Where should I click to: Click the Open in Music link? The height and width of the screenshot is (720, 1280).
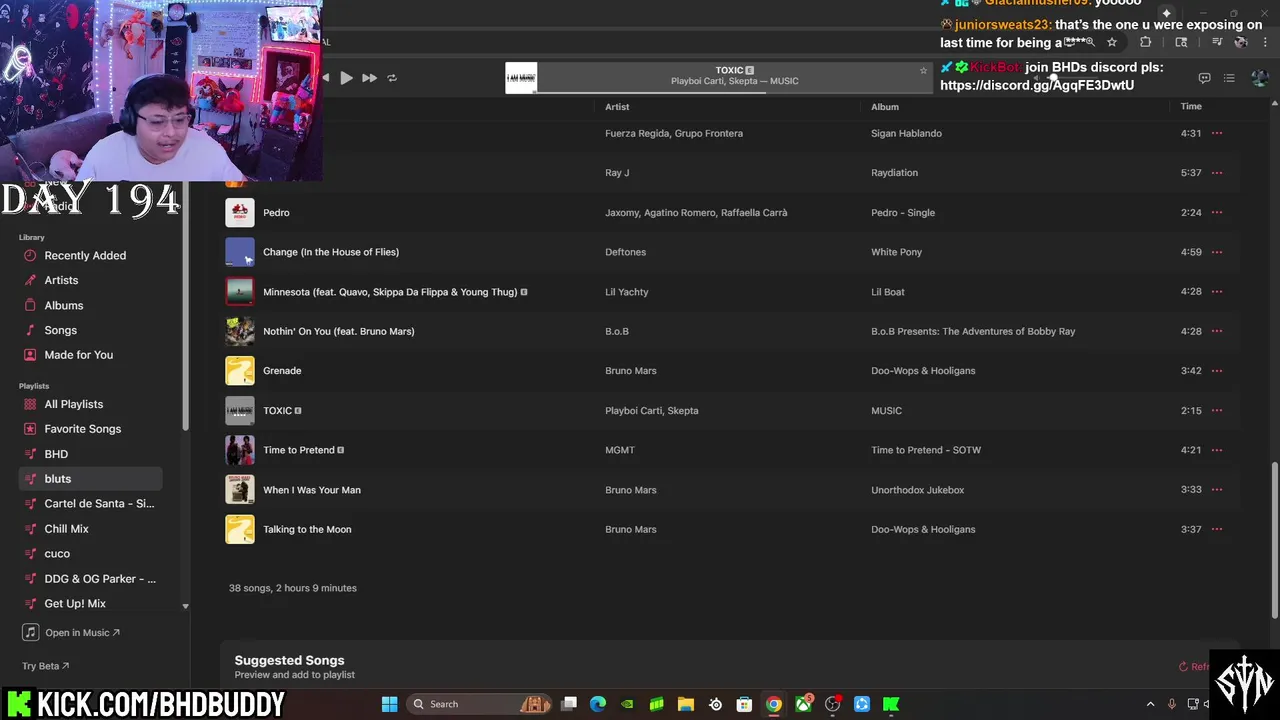point(71,633)
